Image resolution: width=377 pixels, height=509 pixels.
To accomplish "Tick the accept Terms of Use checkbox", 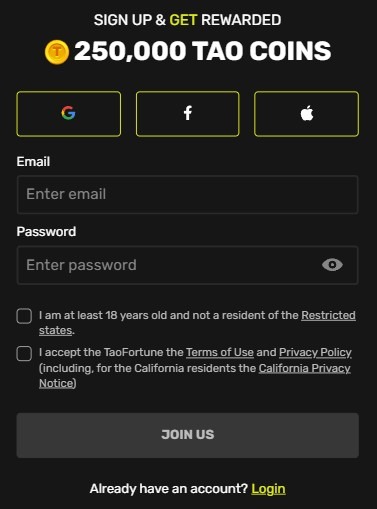I will (x=24, y=353).
